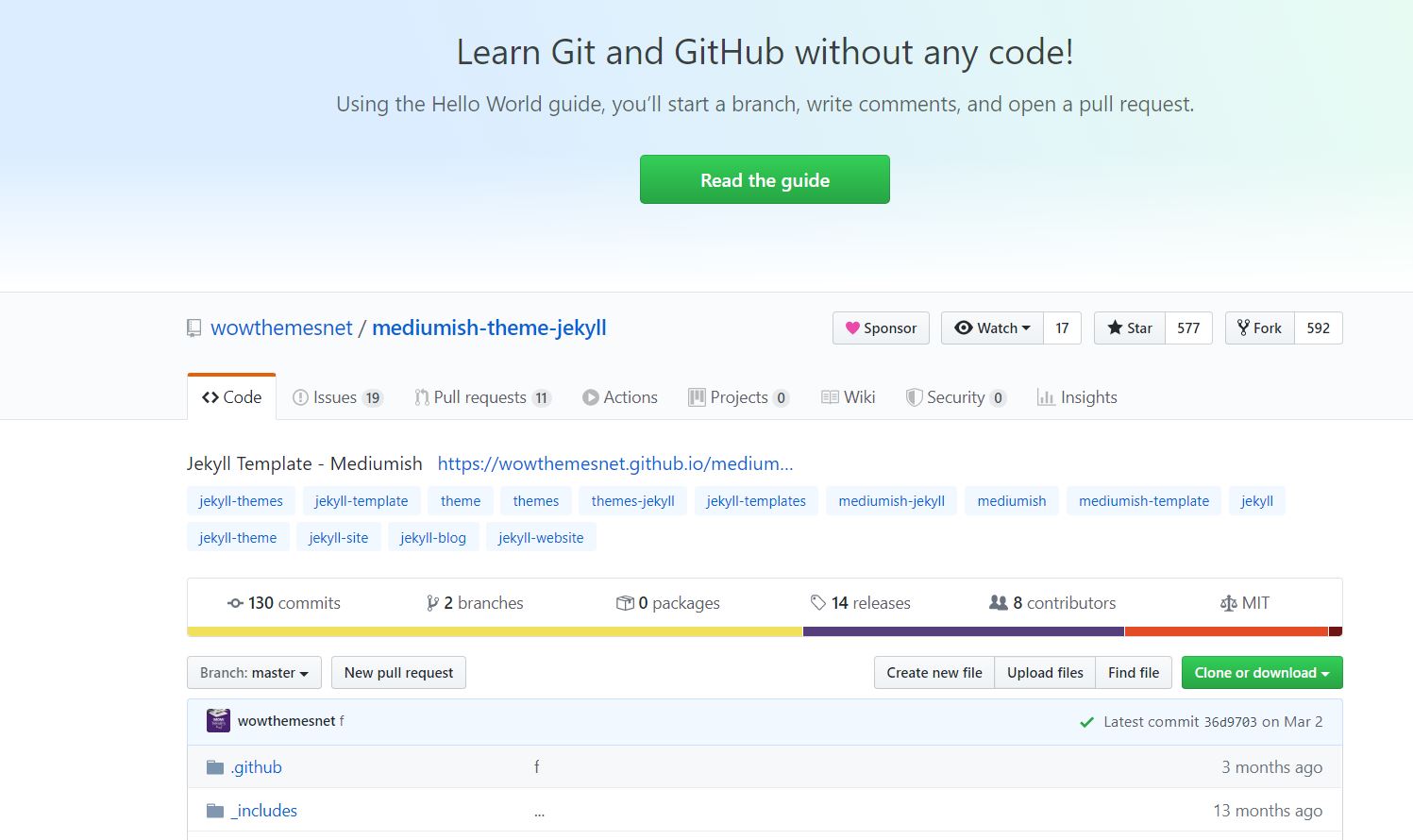1413x840 pixels.
Task: Select the mediumish-template topic tag
Action: (x=1144, y=501)
